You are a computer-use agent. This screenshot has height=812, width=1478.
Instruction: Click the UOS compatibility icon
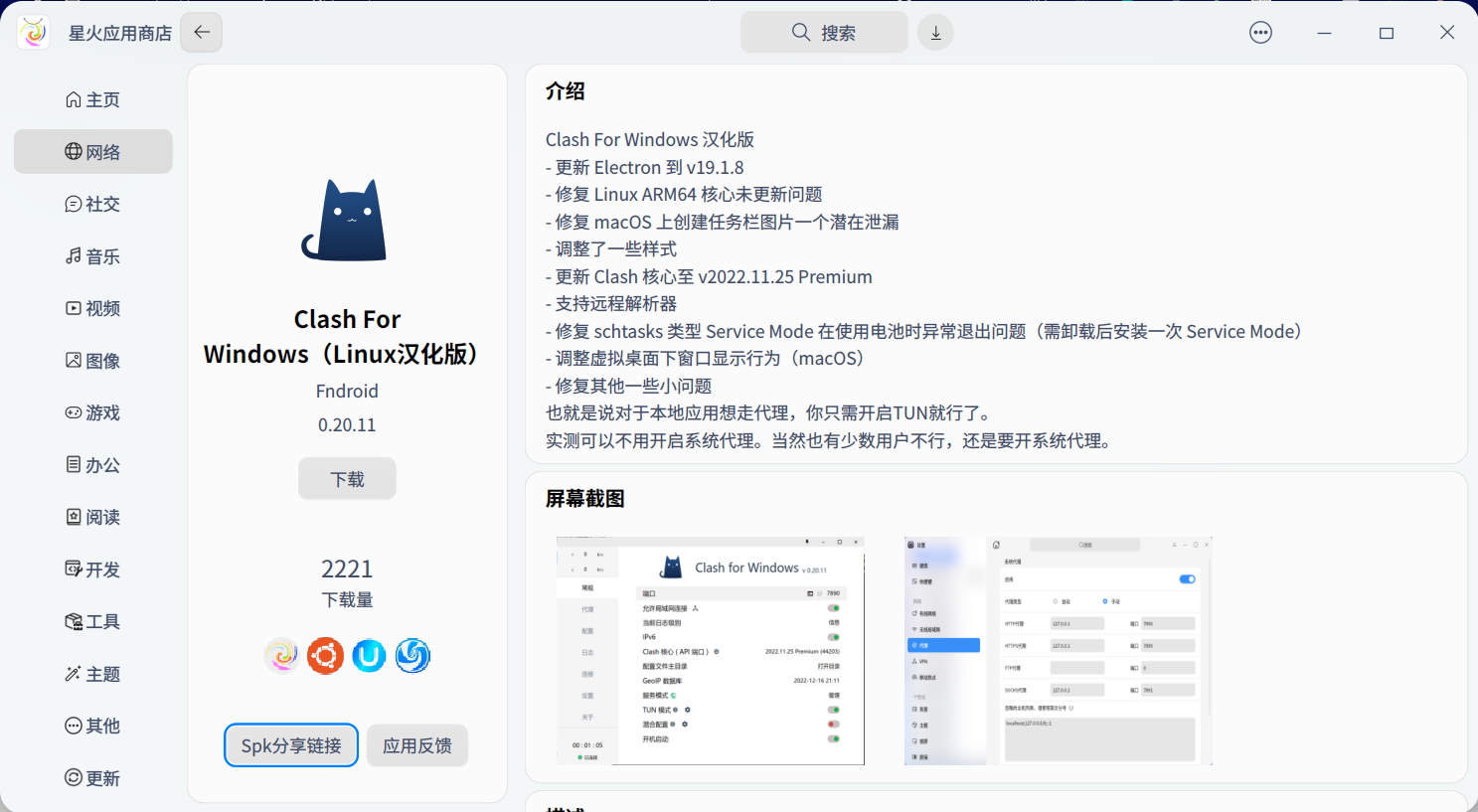(369, 655)
